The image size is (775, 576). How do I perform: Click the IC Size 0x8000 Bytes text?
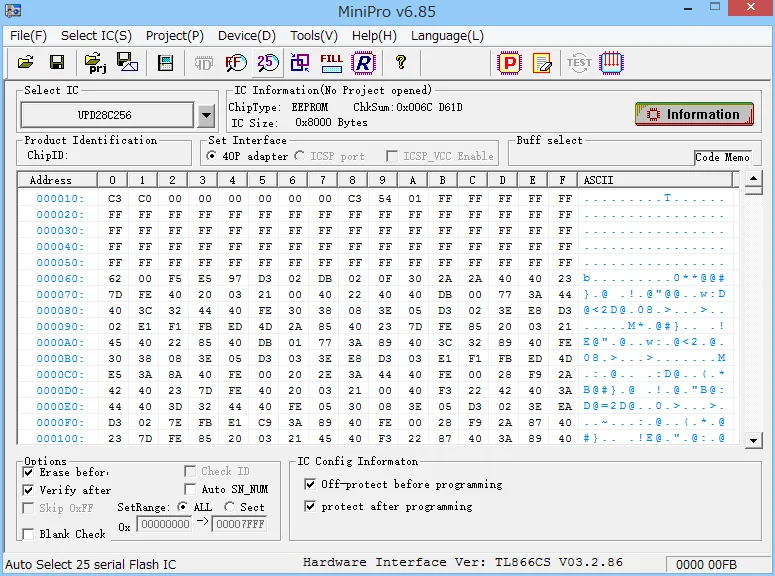[x=331, y=122]
